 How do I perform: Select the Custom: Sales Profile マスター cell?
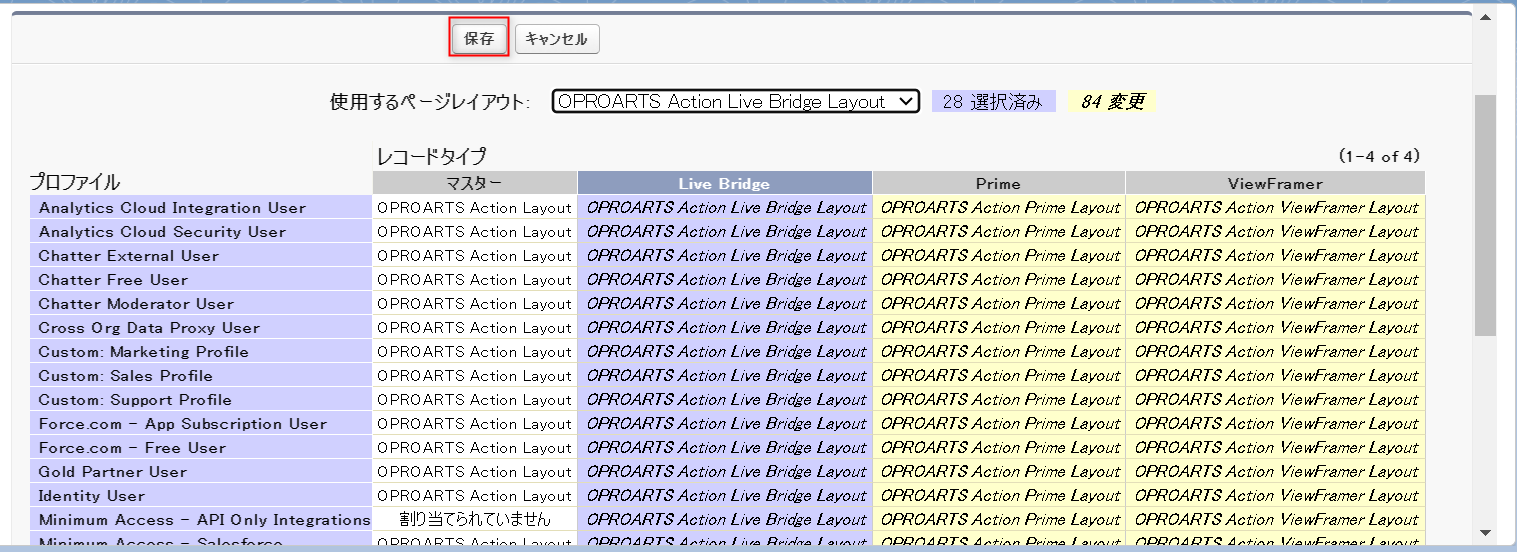point(474,376)
